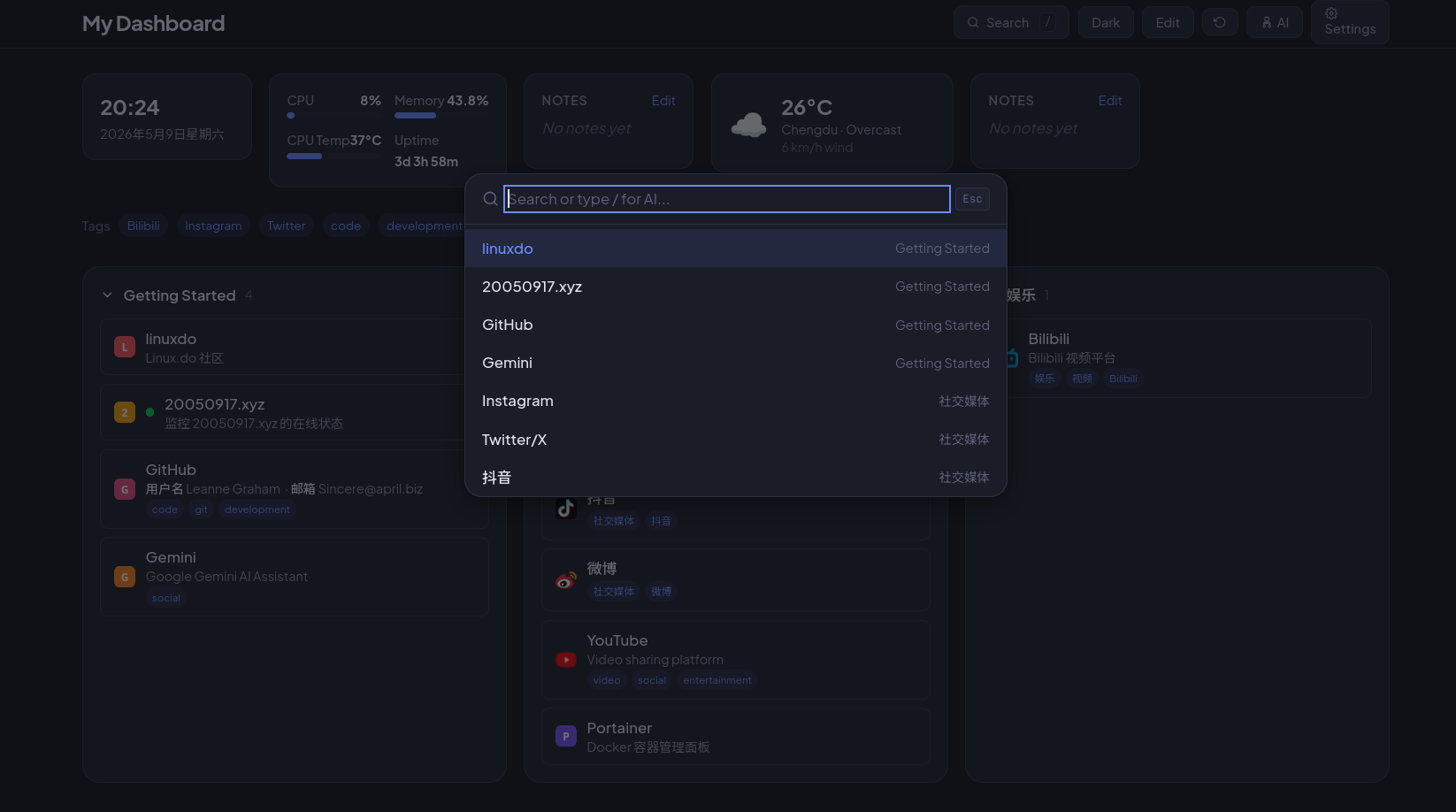Click the CPU Temp progress bar
This screenshot has height=812, width=1456.
(x=334, y=156)
